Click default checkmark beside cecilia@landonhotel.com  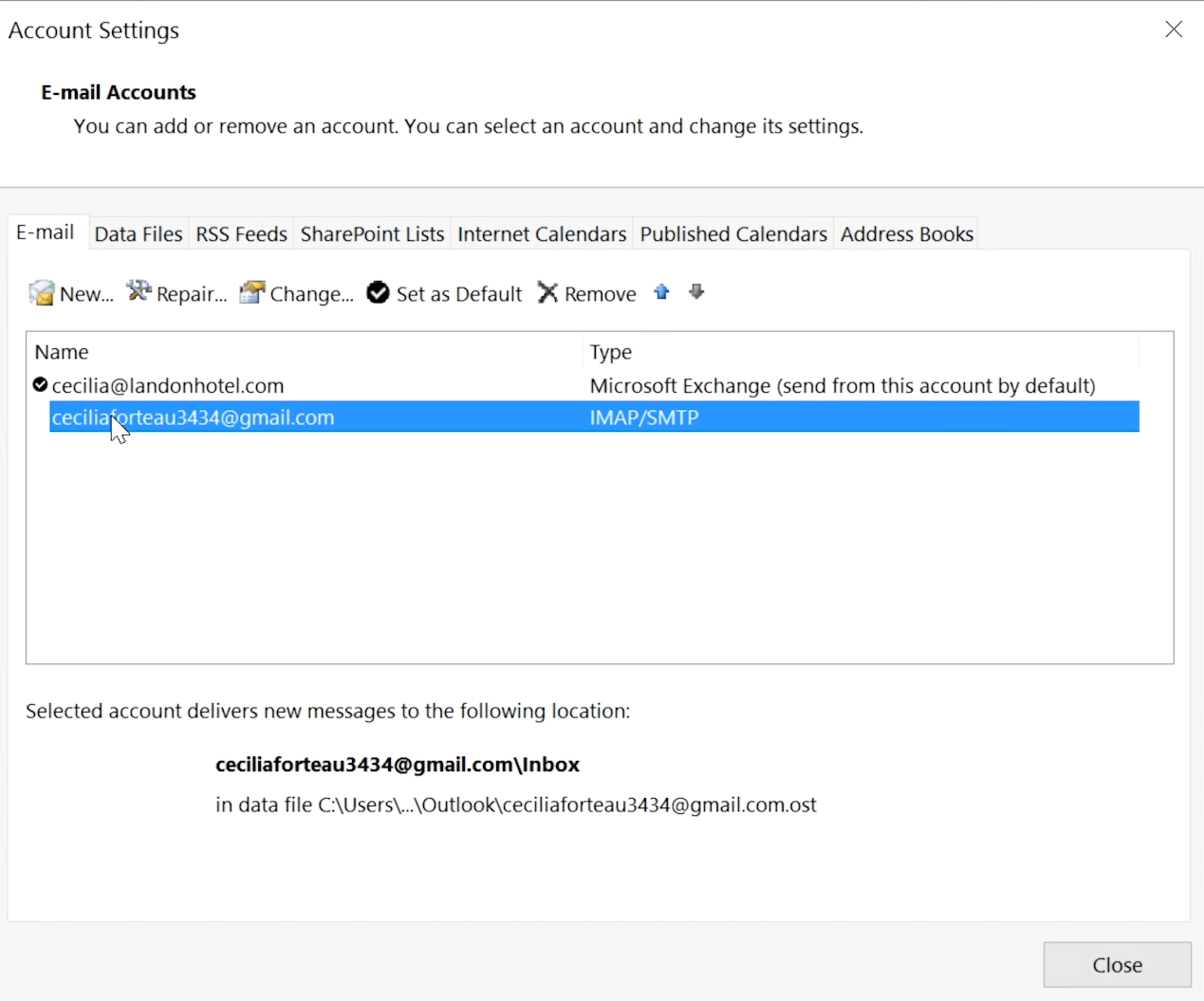click(40, 384)
